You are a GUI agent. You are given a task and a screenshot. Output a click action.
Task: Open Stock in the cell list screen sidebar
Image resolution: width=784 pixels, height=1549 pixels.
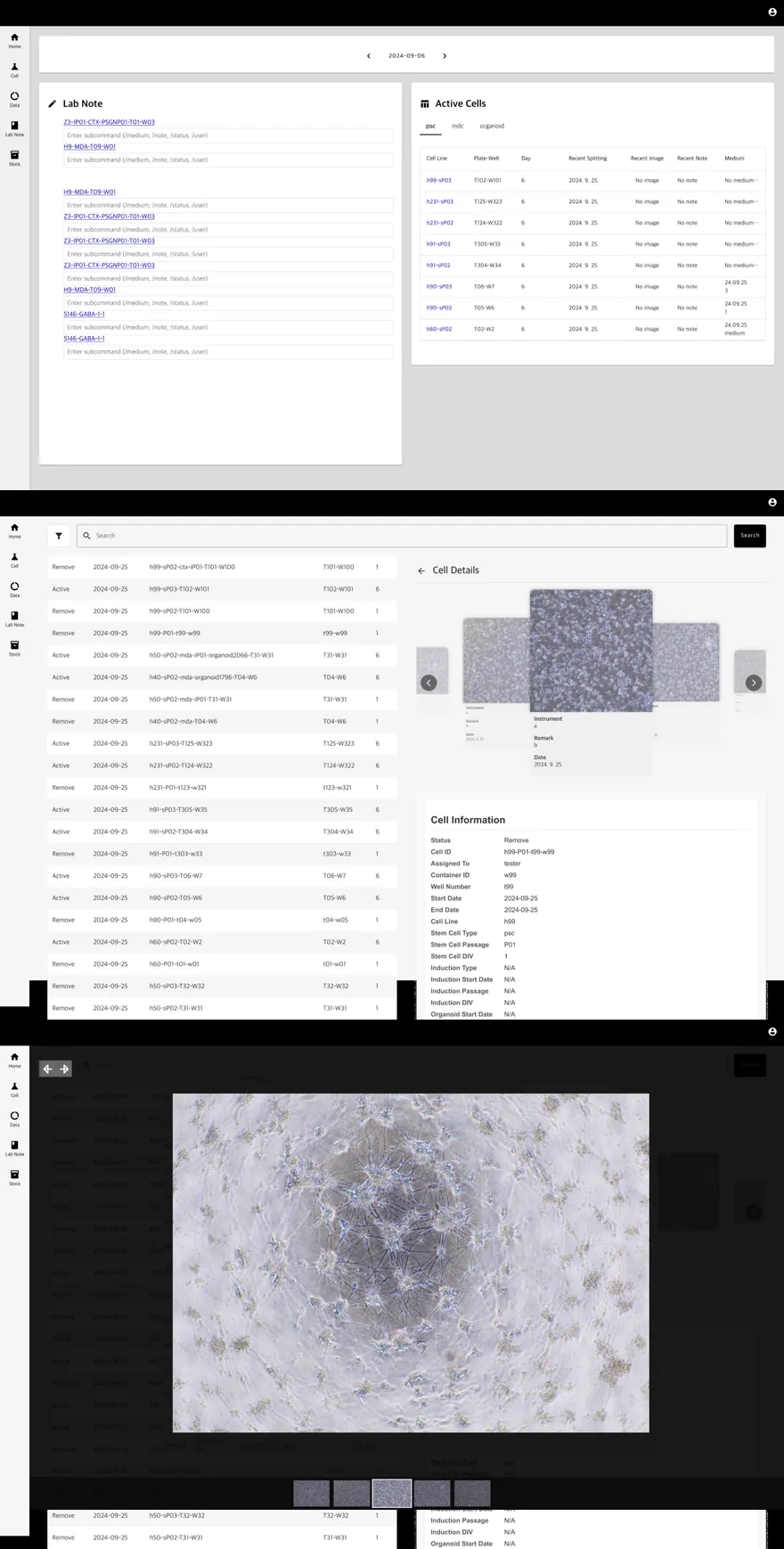(x=14, y=648)
